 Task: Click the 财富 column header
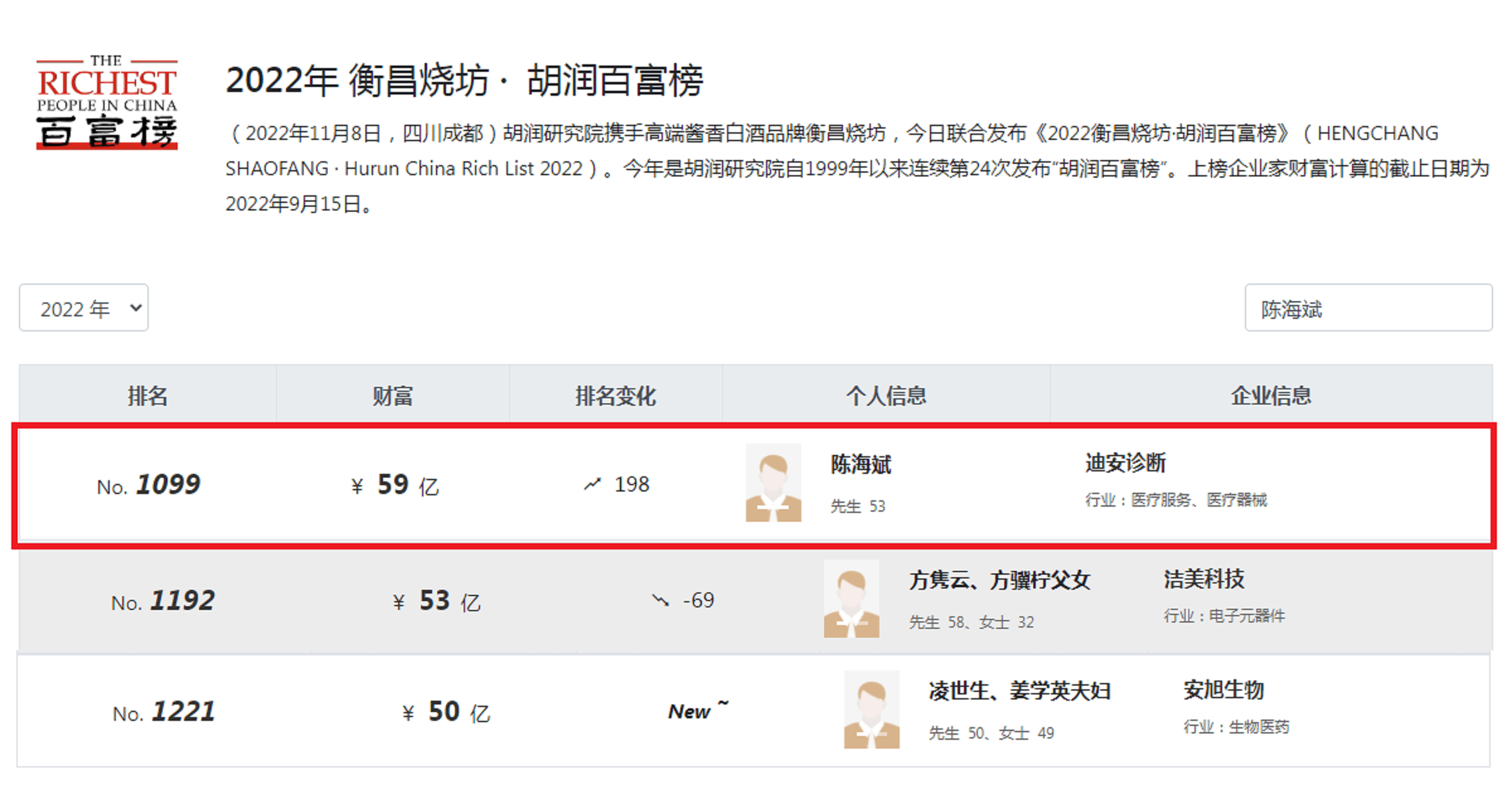point(392,396)
